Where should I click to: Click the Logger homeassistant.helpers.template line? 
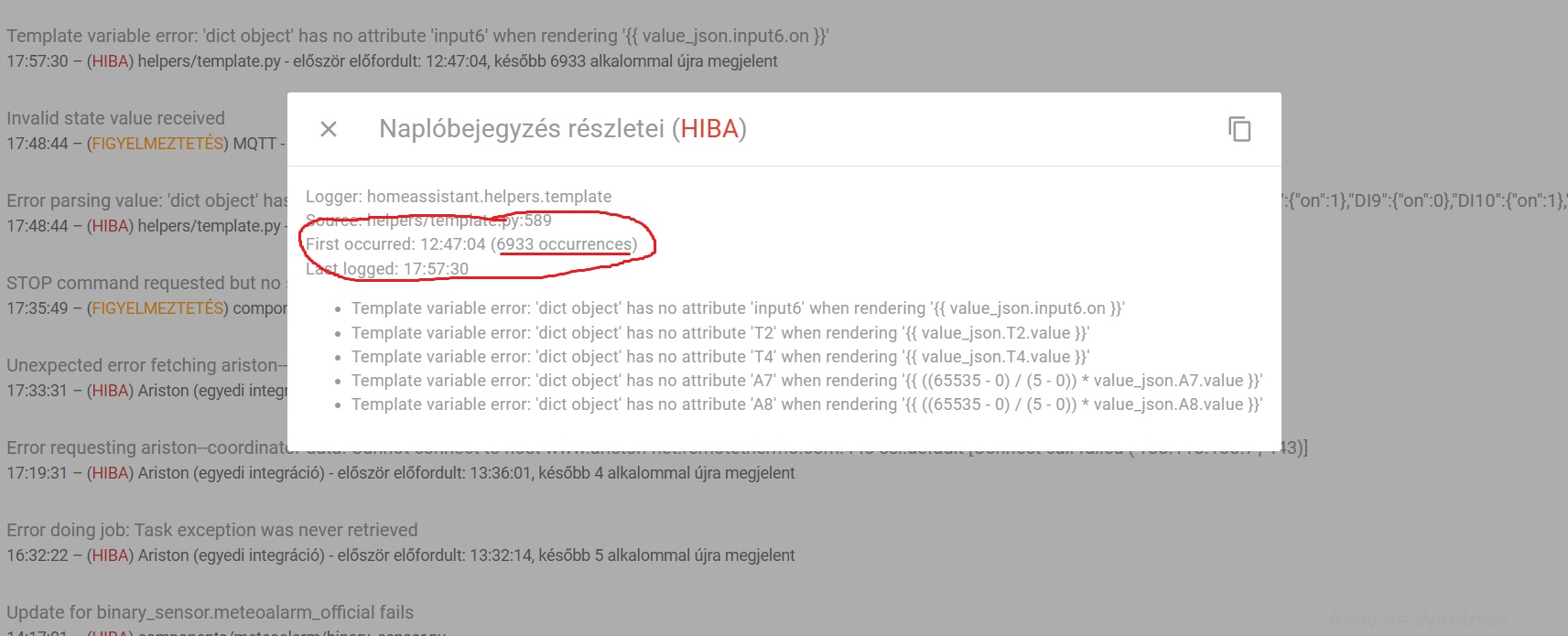pyautogui.click(x=459, y=197)
